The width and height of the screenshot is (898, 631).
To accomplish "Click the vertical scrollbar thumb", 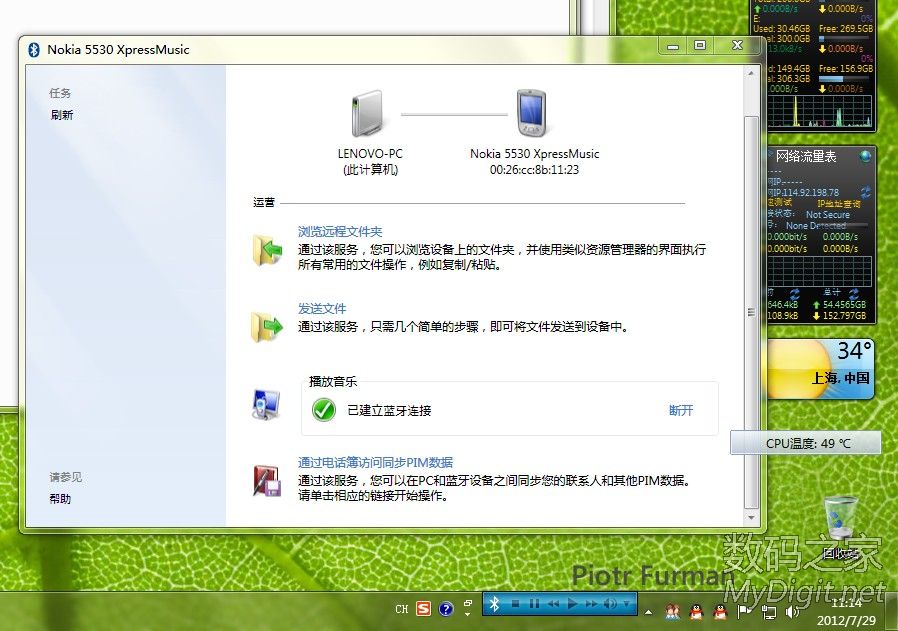I will click(x=751, y=312).
